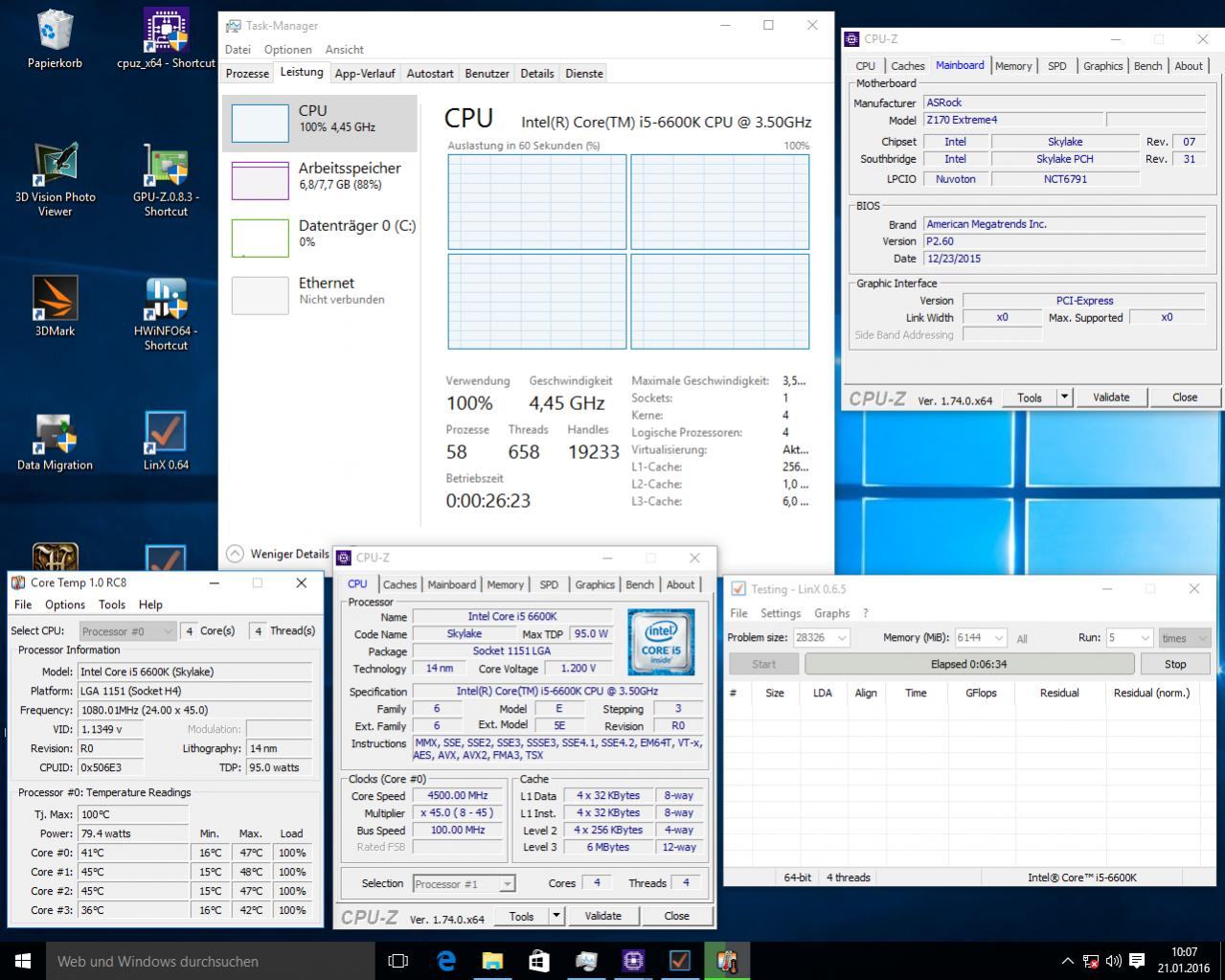The height and width of the screenshot is (980, 1225).
Task: Collapse with Weniger Details chevron
Action: (235, 554)
